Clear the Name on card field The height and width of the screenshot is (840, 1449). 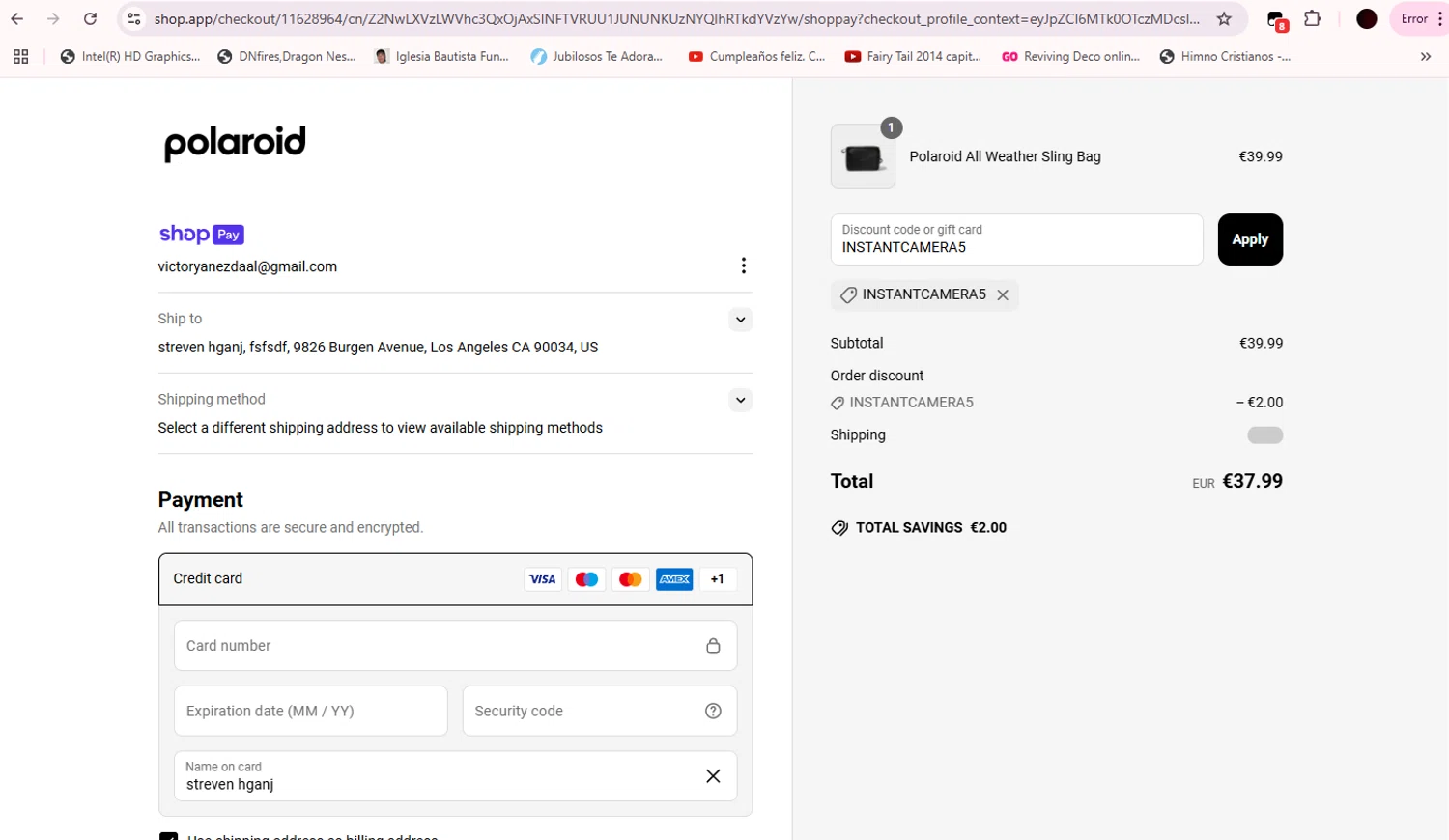click(713, 776)
